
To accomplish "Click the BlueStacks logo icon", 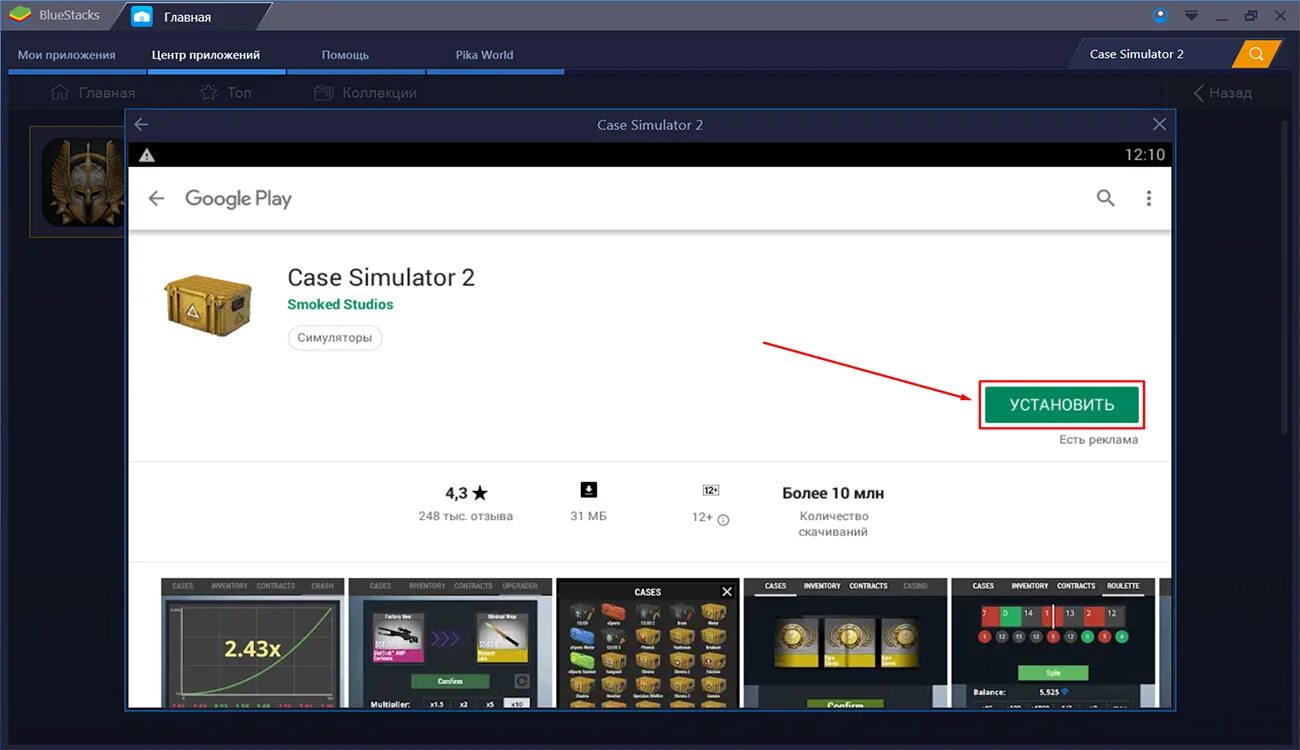I will tap(20, 15).
